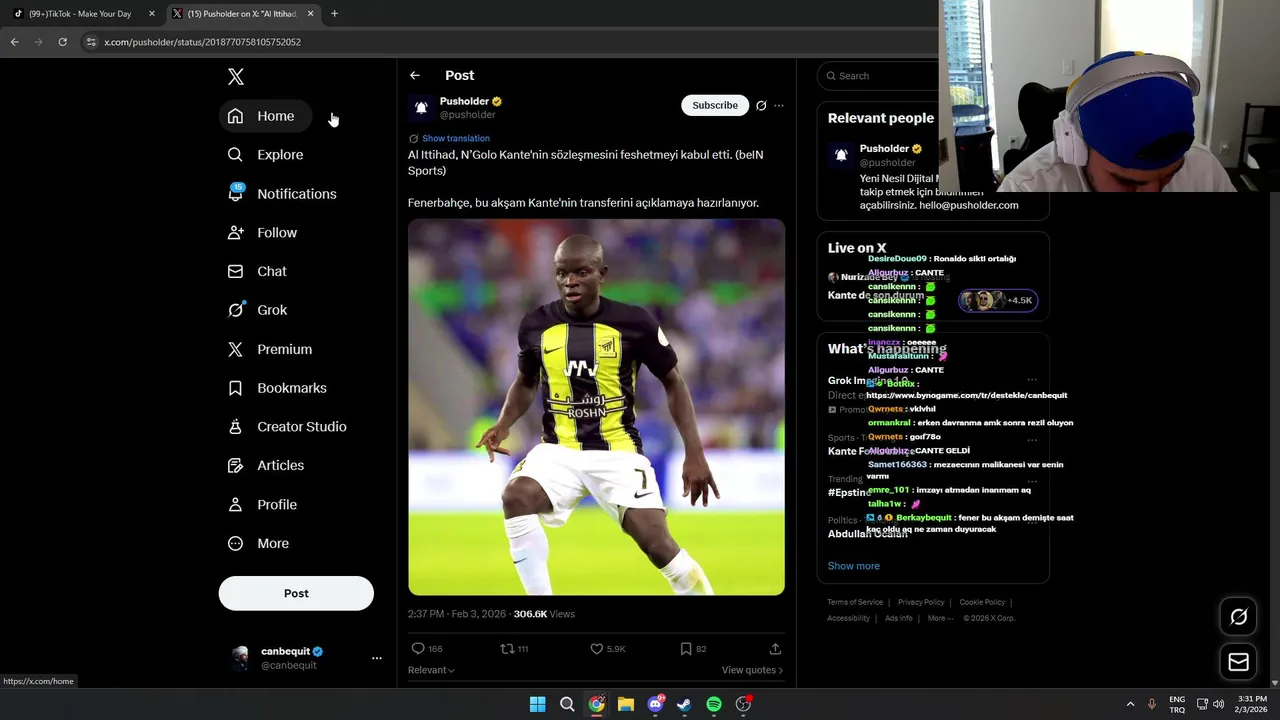Open Grok from the sidebar
The image size is (1280, 720).
pos(259,310)
